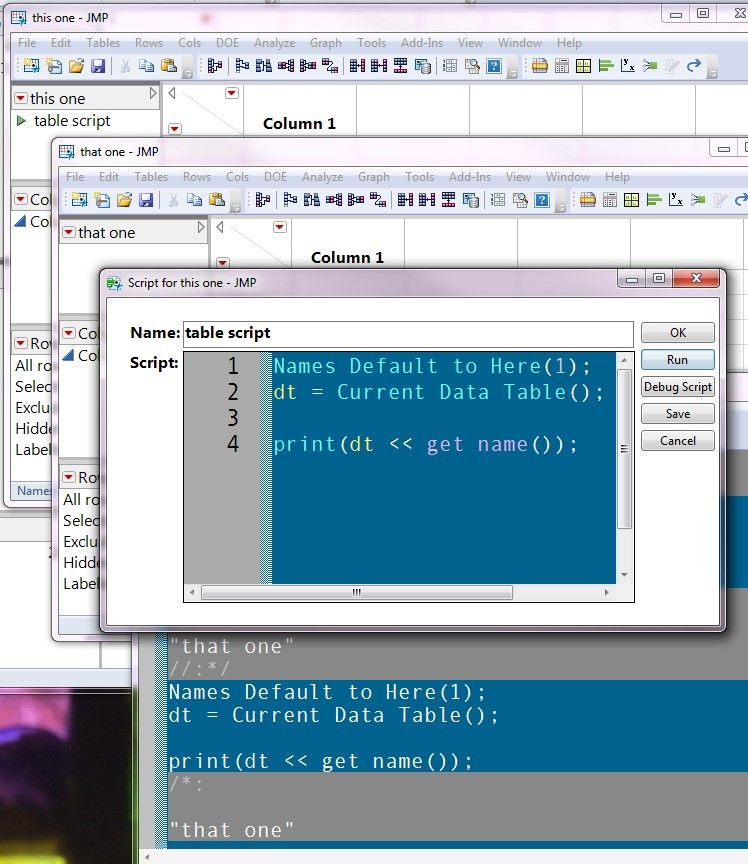Open rows red triangle in 'this one' grid corner
The image size is (748, 864).
(x=175, y=128)
